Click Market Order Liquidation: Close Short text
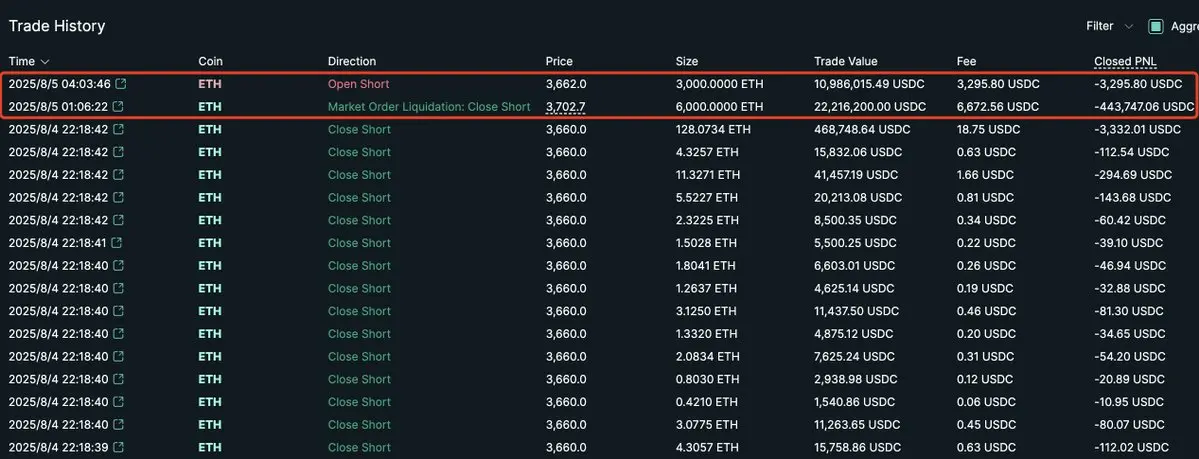Screen dimensions: 1199x459 pyautogui.click(x=429, y=106)
